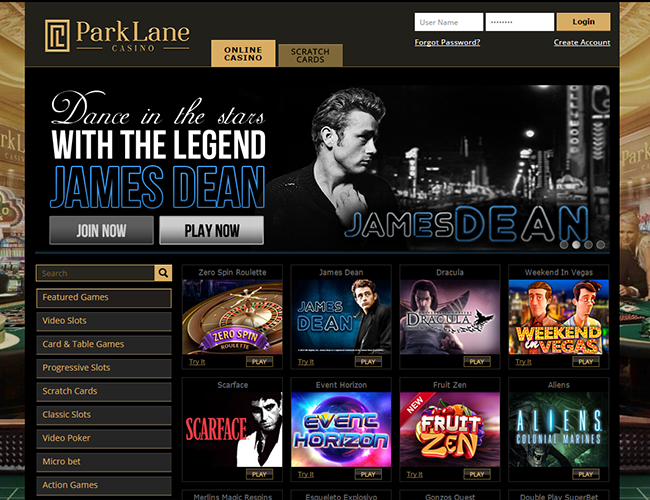Viewport: 650px width, 500px height.
Task: Select the first banner carousel dot
Action: point(564,245)
